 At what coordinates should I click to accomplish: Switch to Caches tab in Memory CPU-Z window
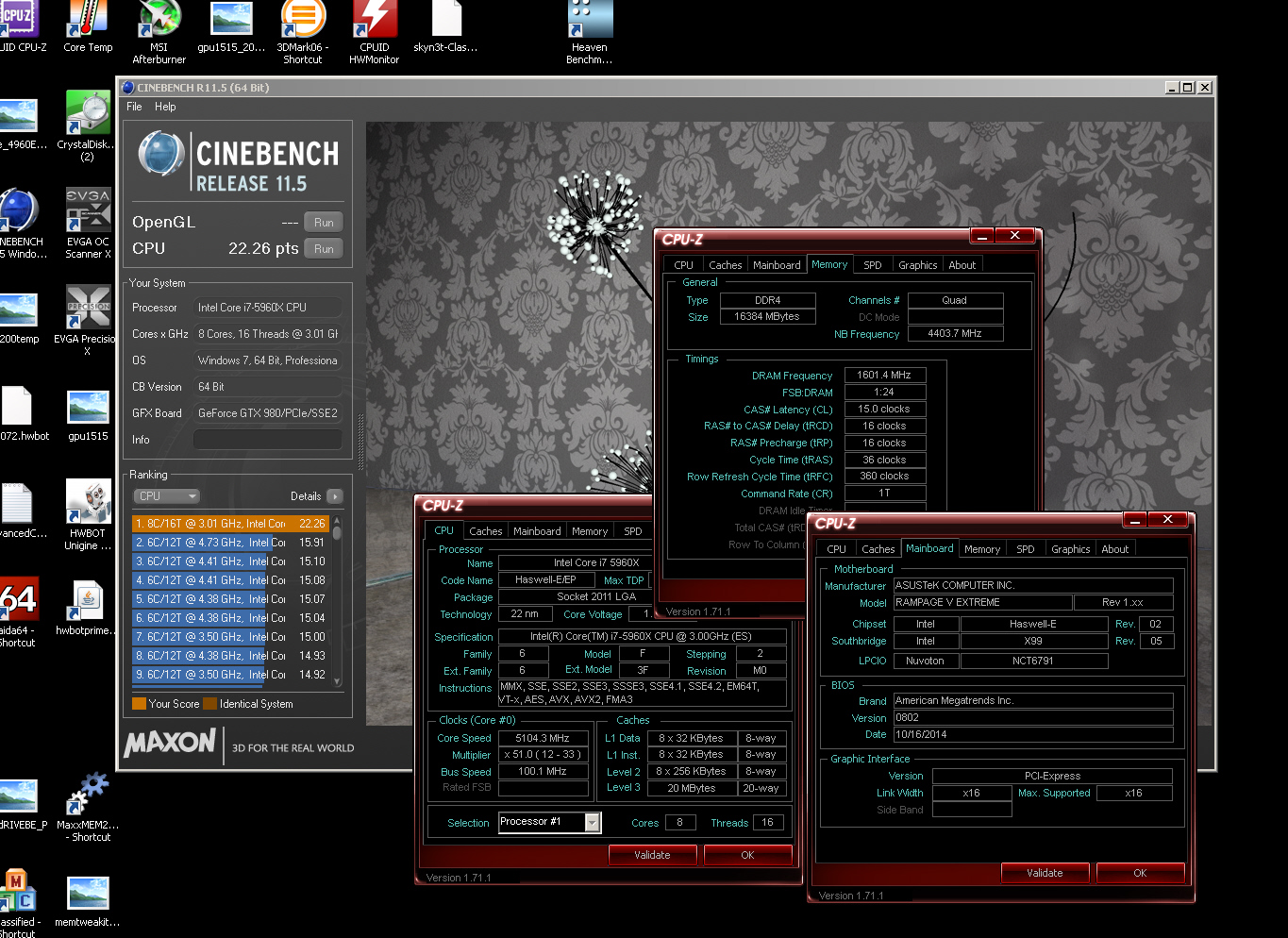(x=726, y=265)
